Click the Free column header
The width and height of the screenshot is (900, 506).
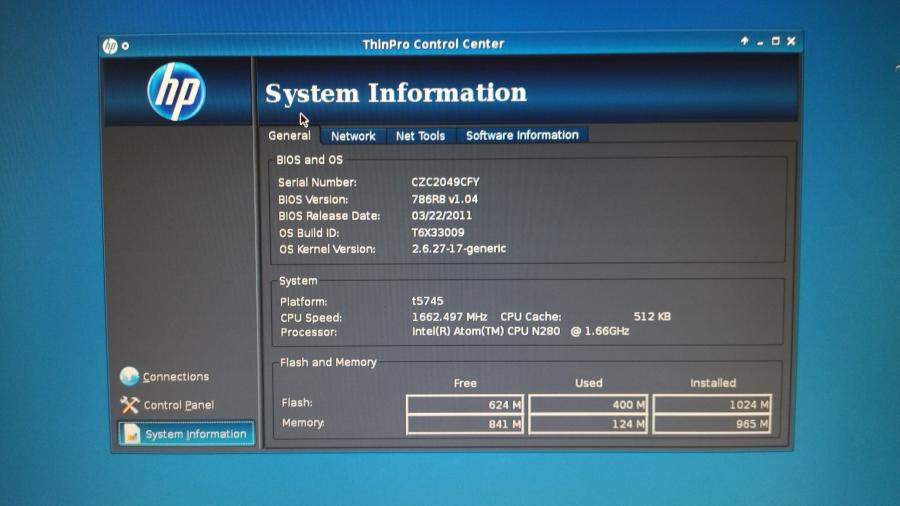(x=465, y=383)
